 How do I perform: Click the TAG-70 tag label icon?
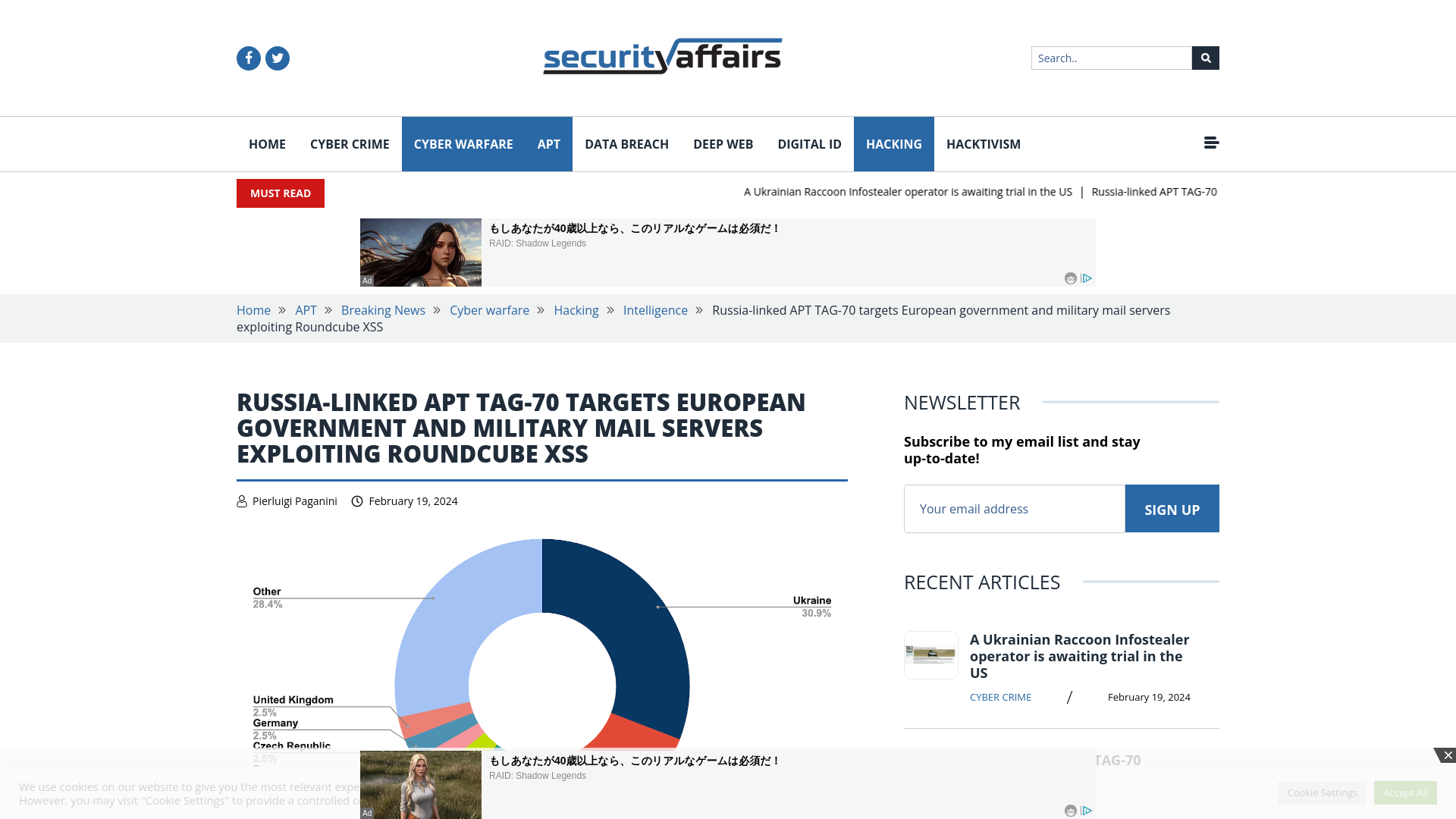pos(1117,760)
